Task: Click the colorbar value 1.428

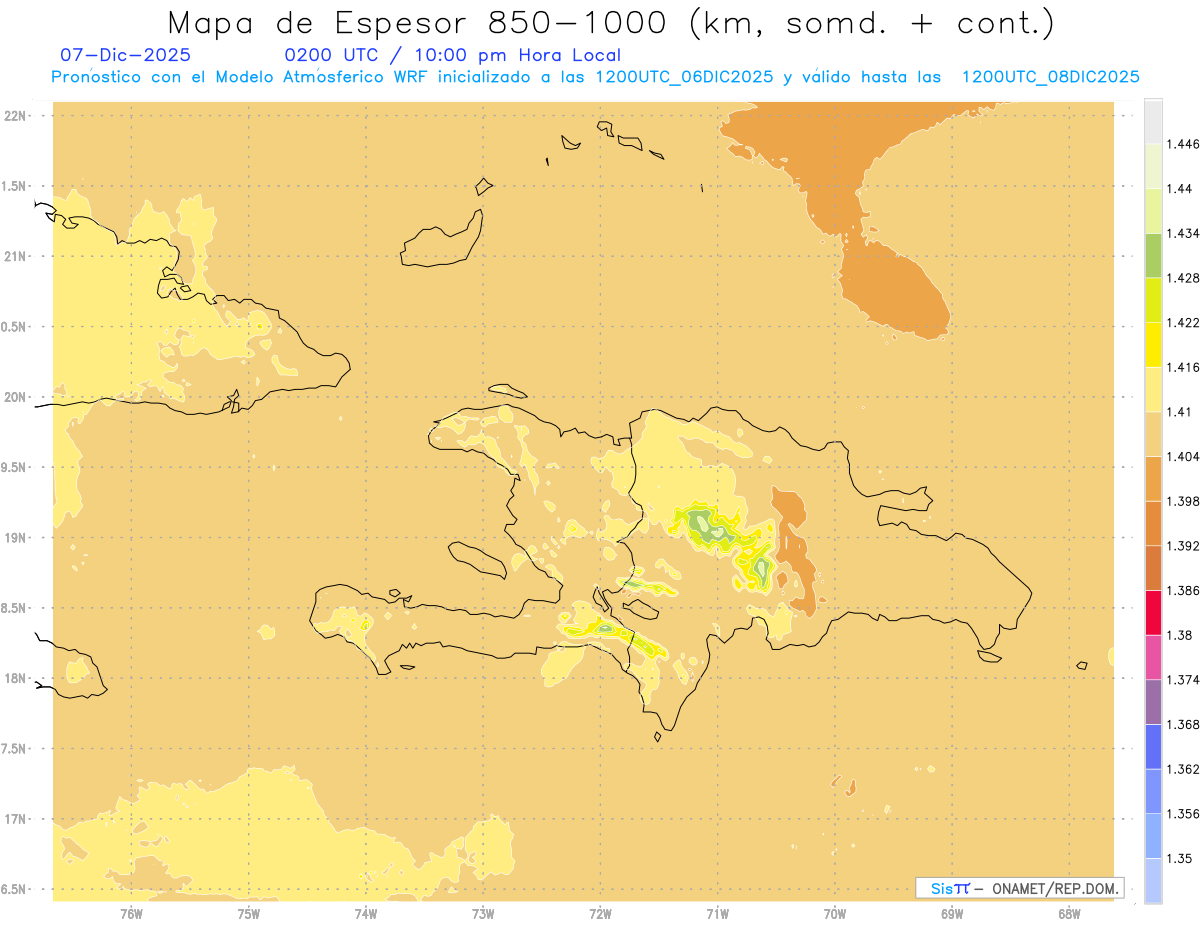Action: [1184, 278]
